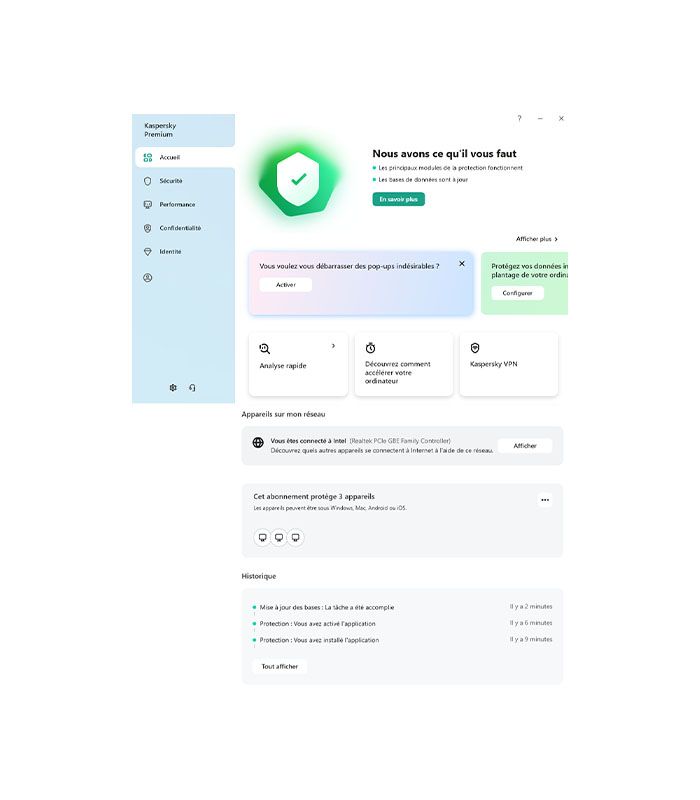Click the Kaspersky Premium title

(160, 130)
